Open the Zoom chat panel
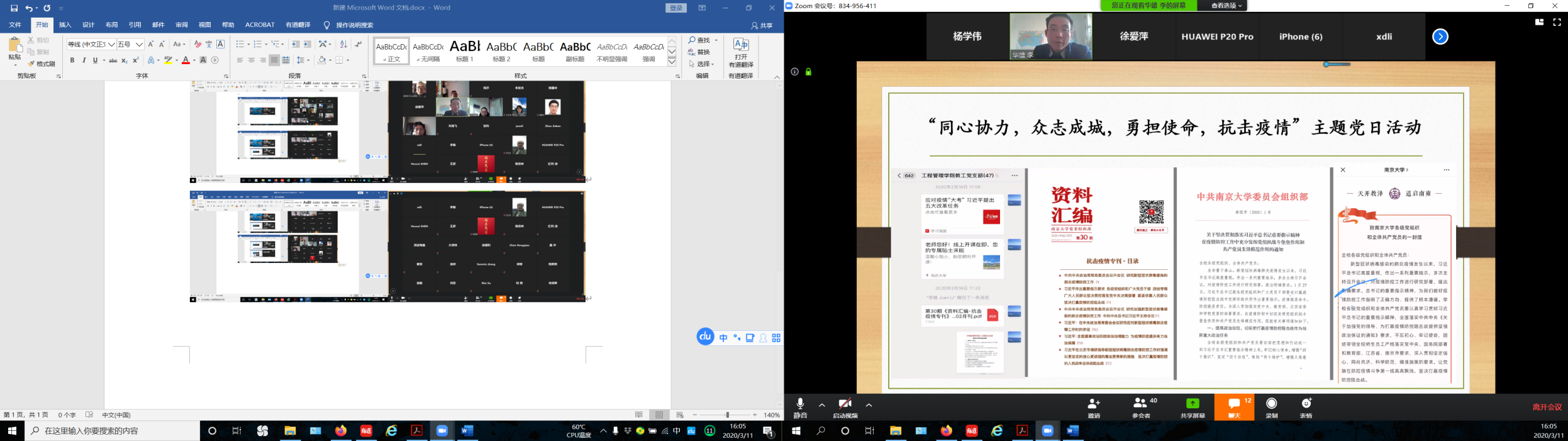The image size is (1568, 441). click(x=1234, y=406)
